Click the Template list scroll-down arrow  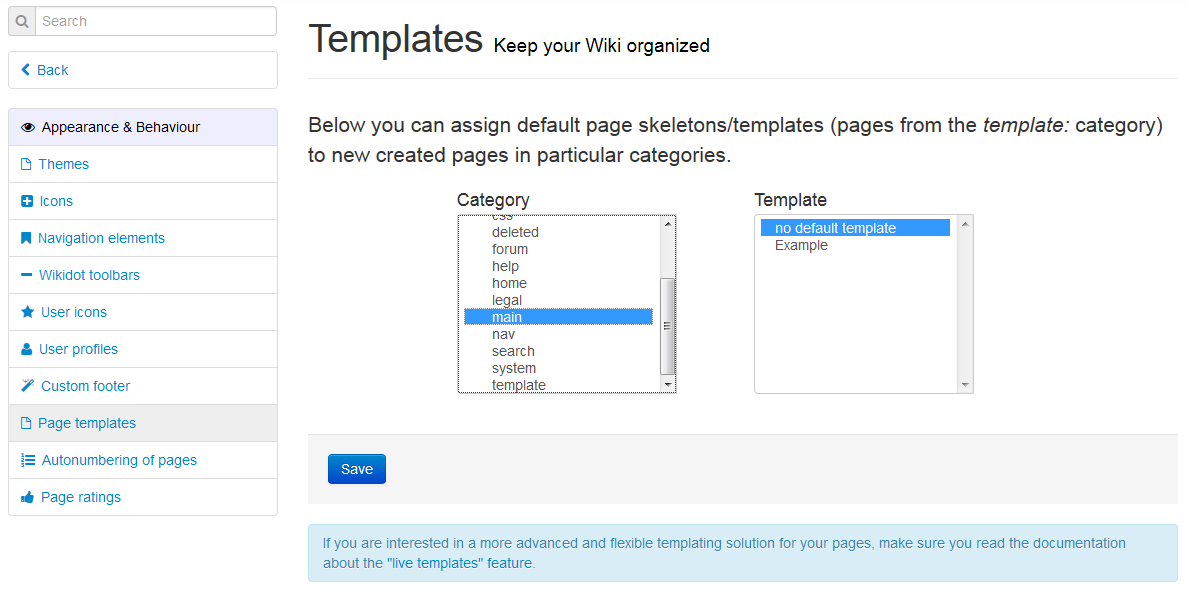click(x=965, y=384)
